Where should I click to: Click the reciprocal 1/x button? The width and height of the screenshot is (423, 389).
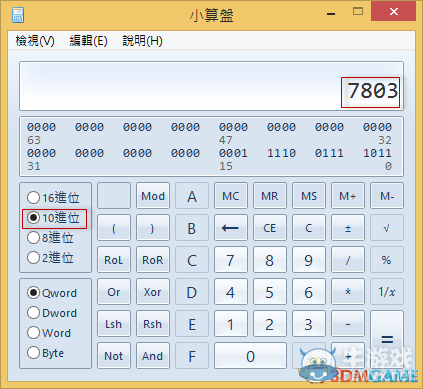387,292
